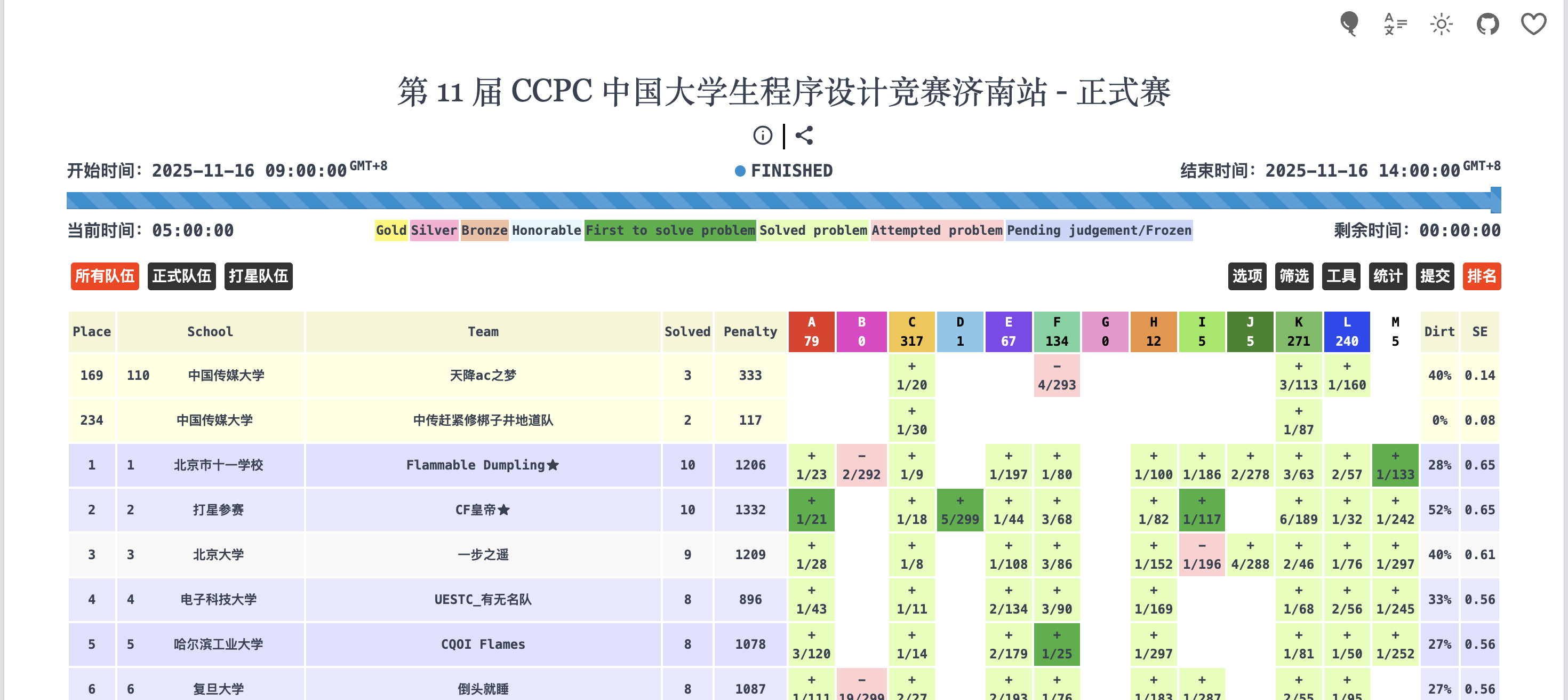Open the 筛选 filter menu
This screenshot has width=1568, height=700.
click(x=1293, y=276)
